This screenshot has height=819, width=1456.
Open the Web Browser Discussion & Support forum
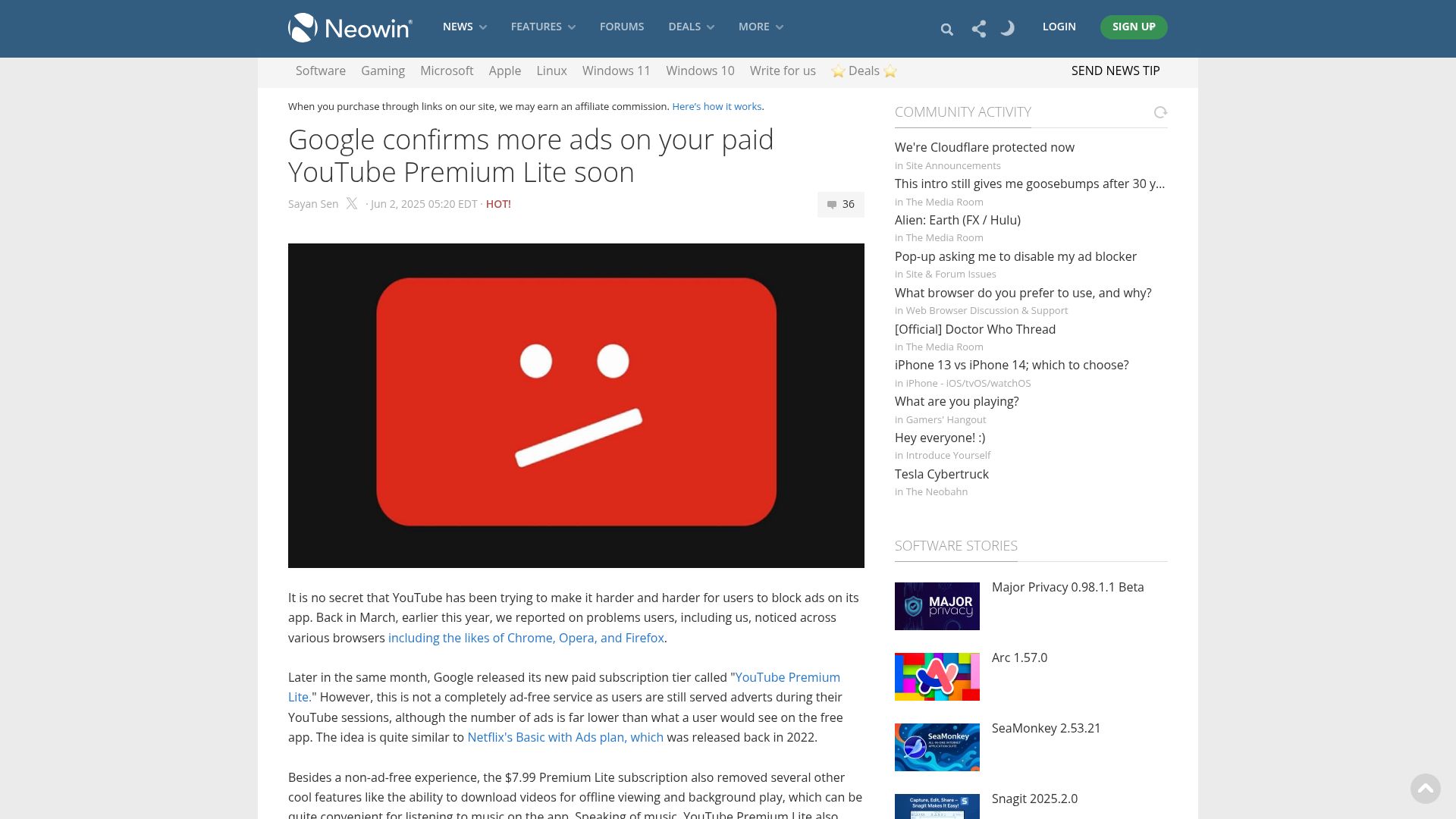click(987, 310)
